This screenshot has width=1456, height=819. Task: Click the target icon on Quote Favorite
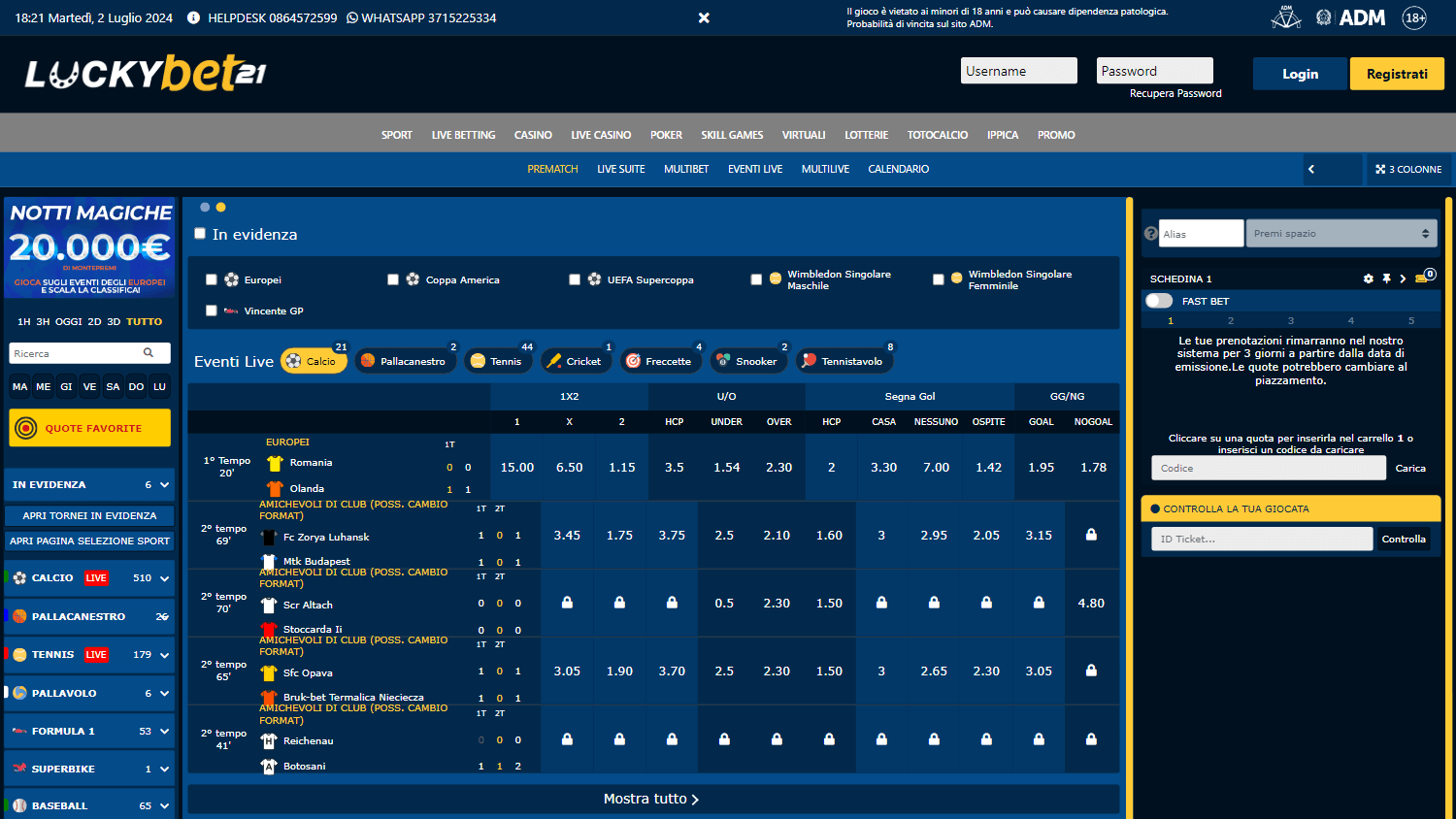pos(26,428)
